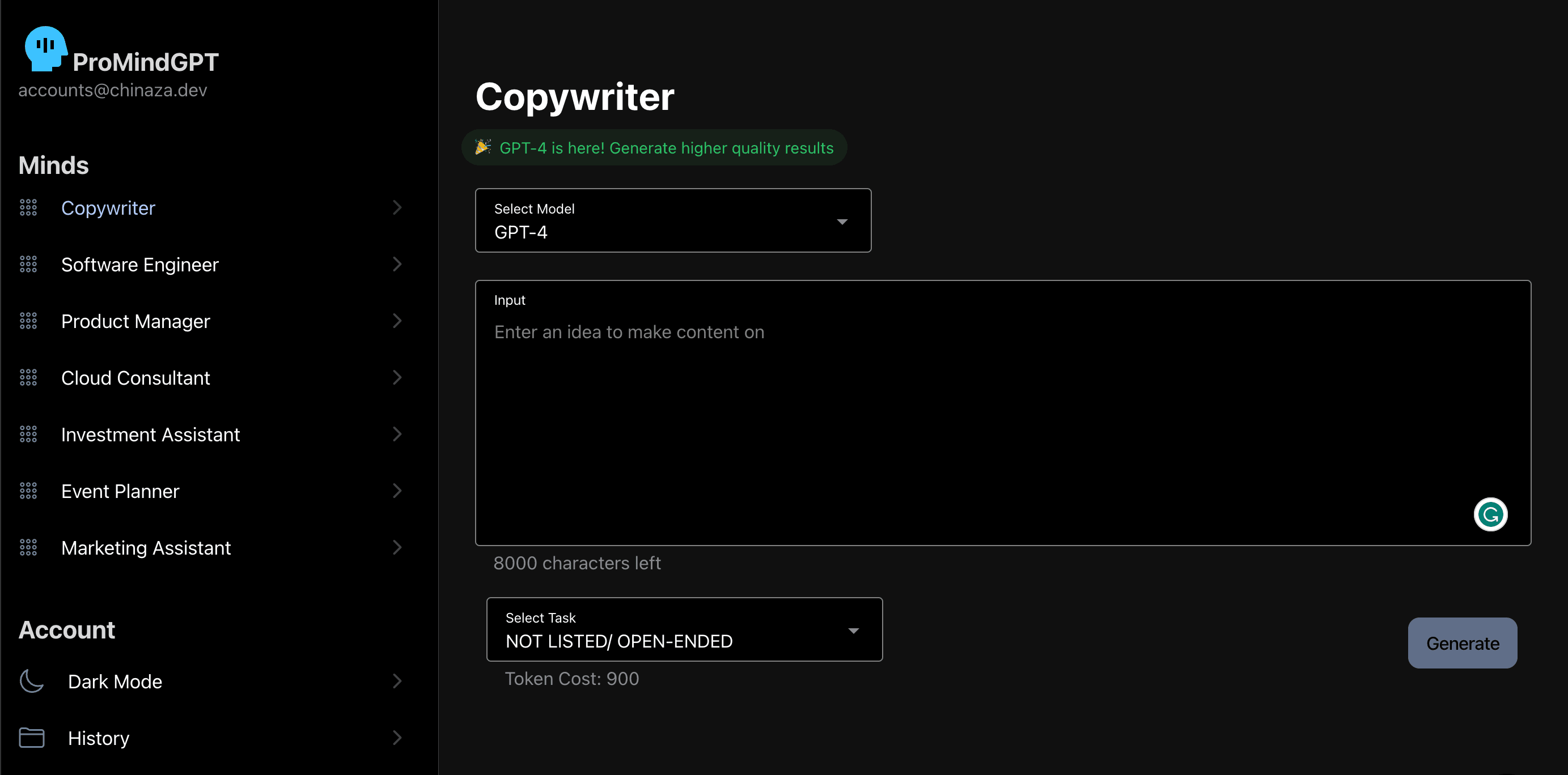
Task: Open History from the Account section
Action: tap(99, 738)
